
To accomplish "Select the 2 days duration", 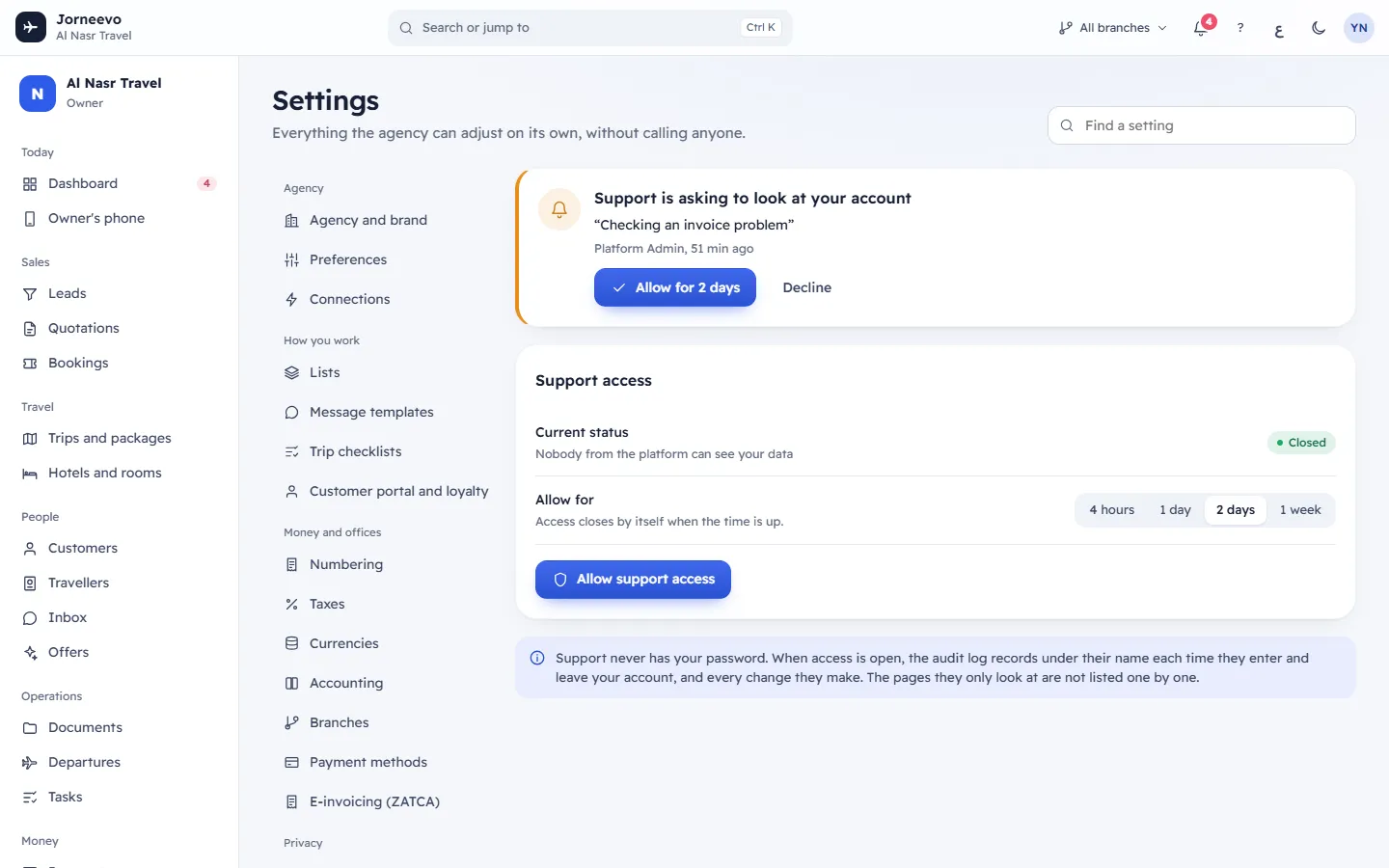I will point(1236,510).
